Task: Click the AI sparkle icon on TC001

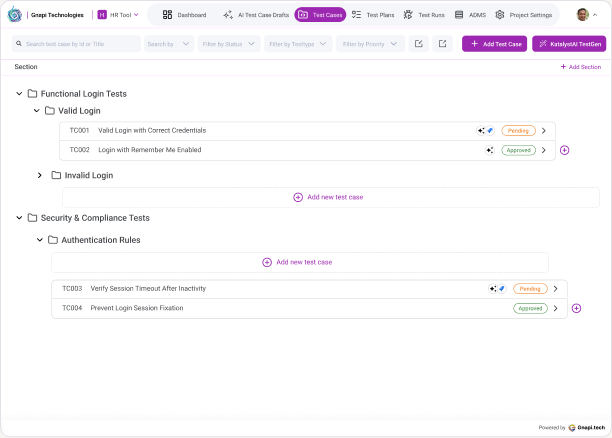Action: (481, 131)
